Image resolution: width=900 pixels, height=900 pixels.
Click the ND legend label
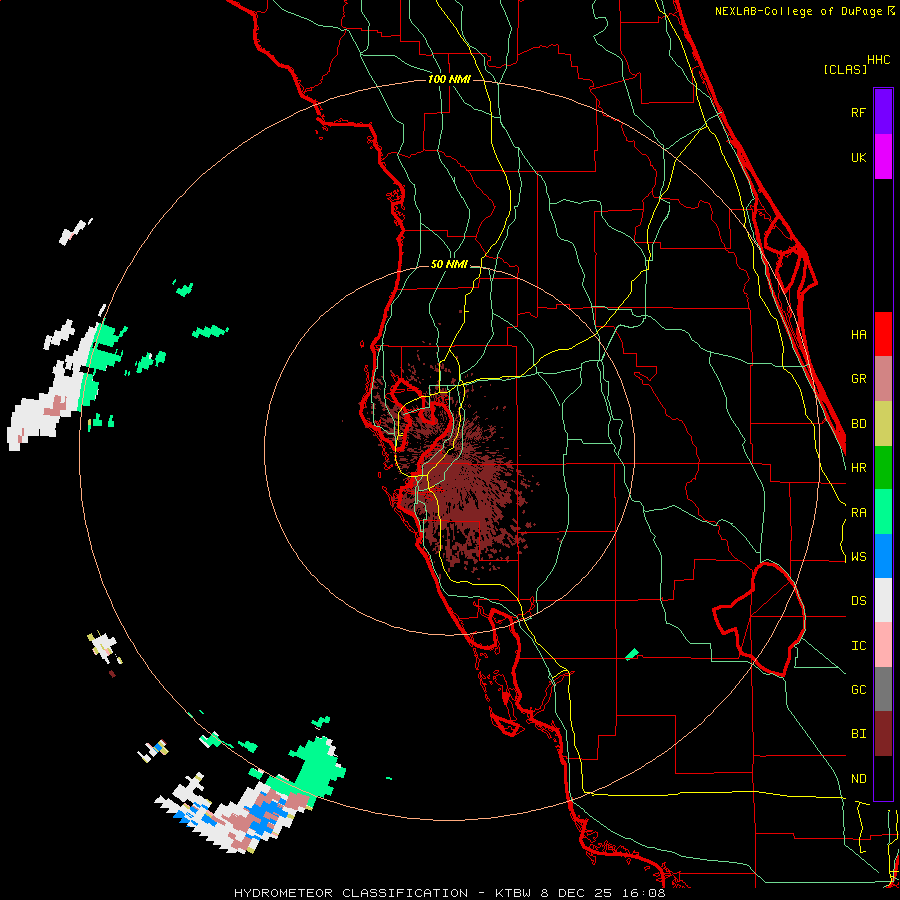coord(858,779)
